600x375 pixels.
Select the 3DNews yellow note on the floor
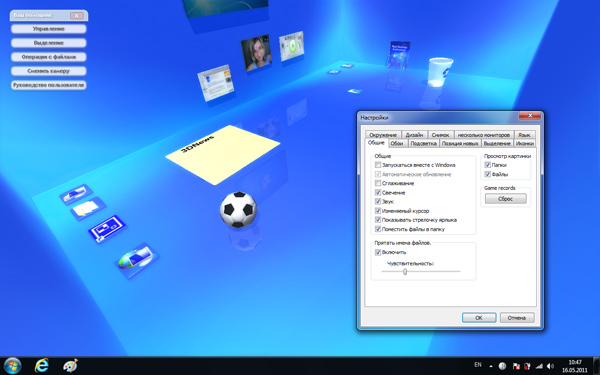tap(222, 155)
